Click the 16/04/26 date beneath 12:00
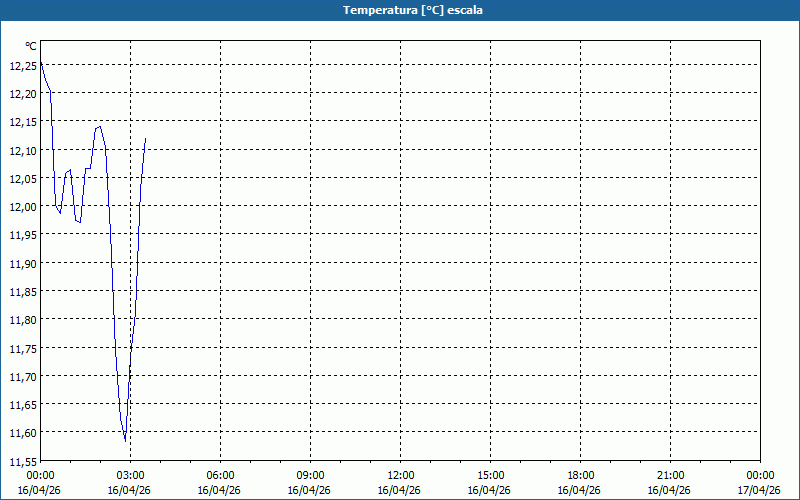Image resolution: width=800 pixels, height=500 pixels. tap(400, 490)
